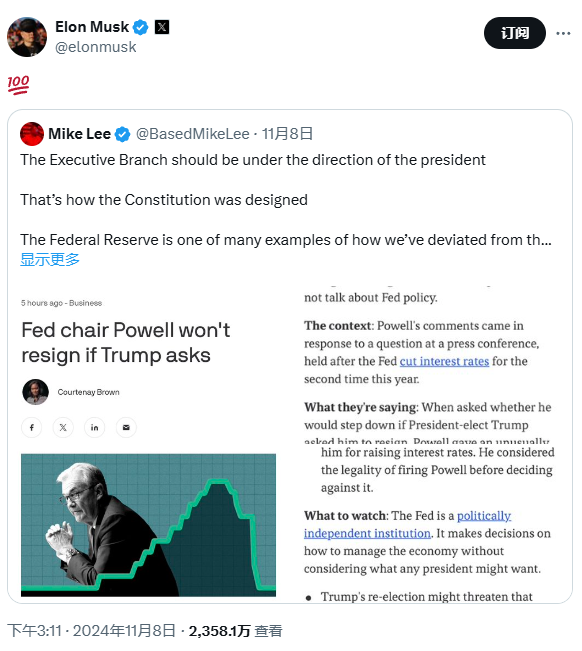582x651 pixels.
Task: Click the email share icon in article
Action: (x=126, y=427)
